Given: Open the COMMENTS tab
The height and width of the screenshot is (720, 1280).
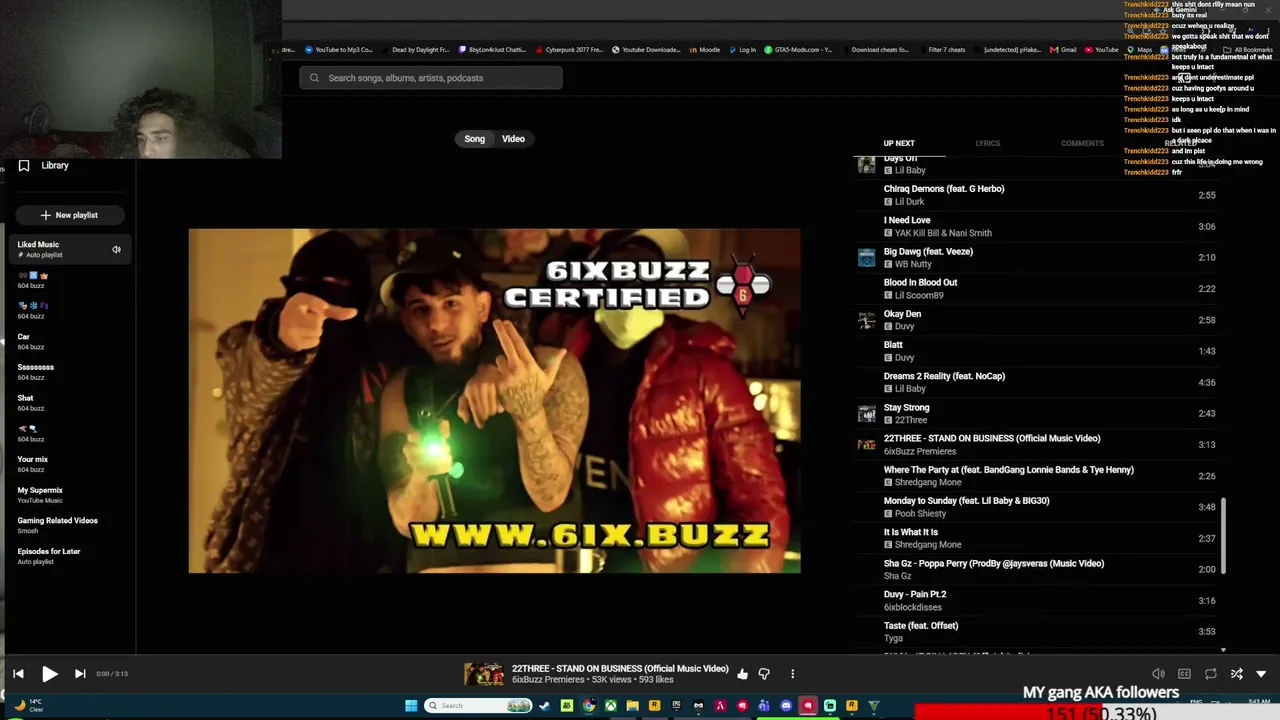Looking at the screenshot, I should coord(1082,143).
